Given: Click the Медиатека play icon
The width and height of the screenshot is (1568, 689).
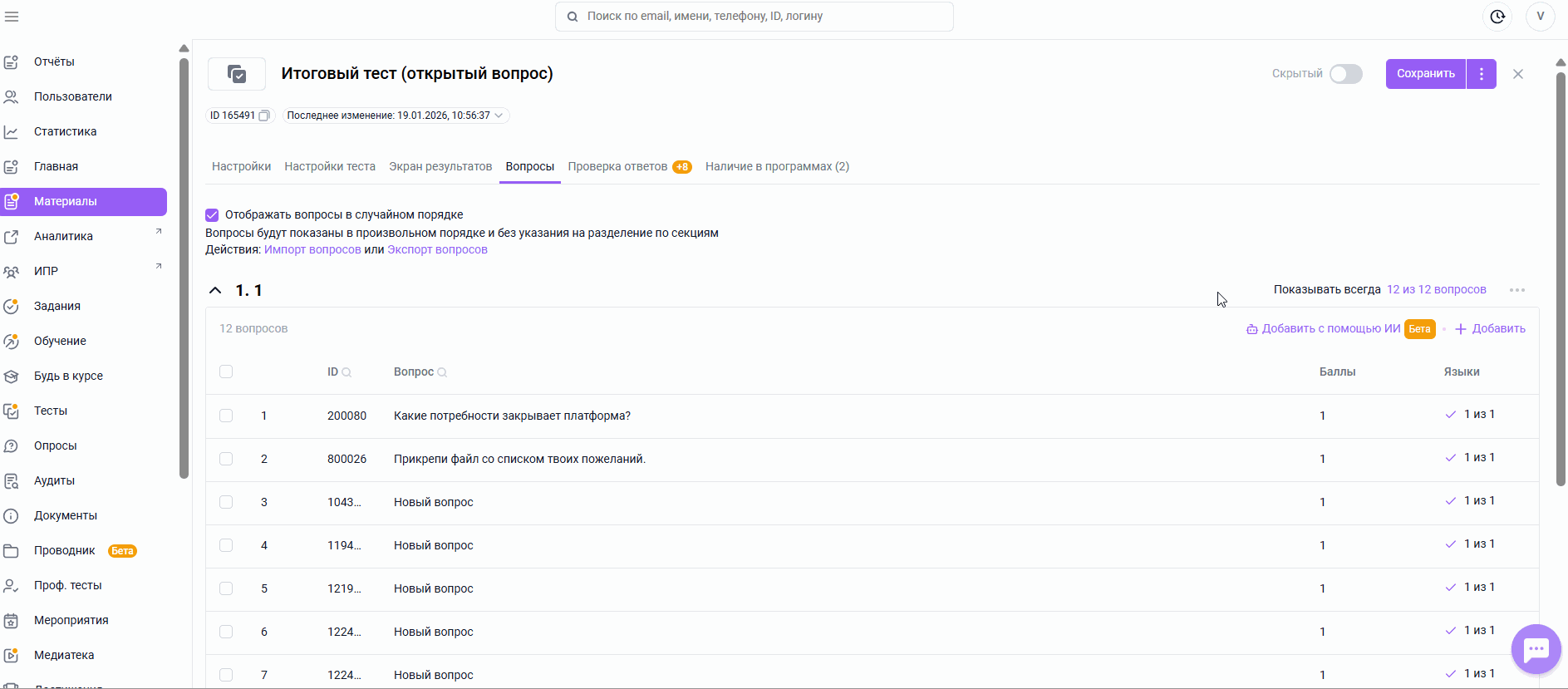Looking at the screenshot, I should tap(12, 655).
